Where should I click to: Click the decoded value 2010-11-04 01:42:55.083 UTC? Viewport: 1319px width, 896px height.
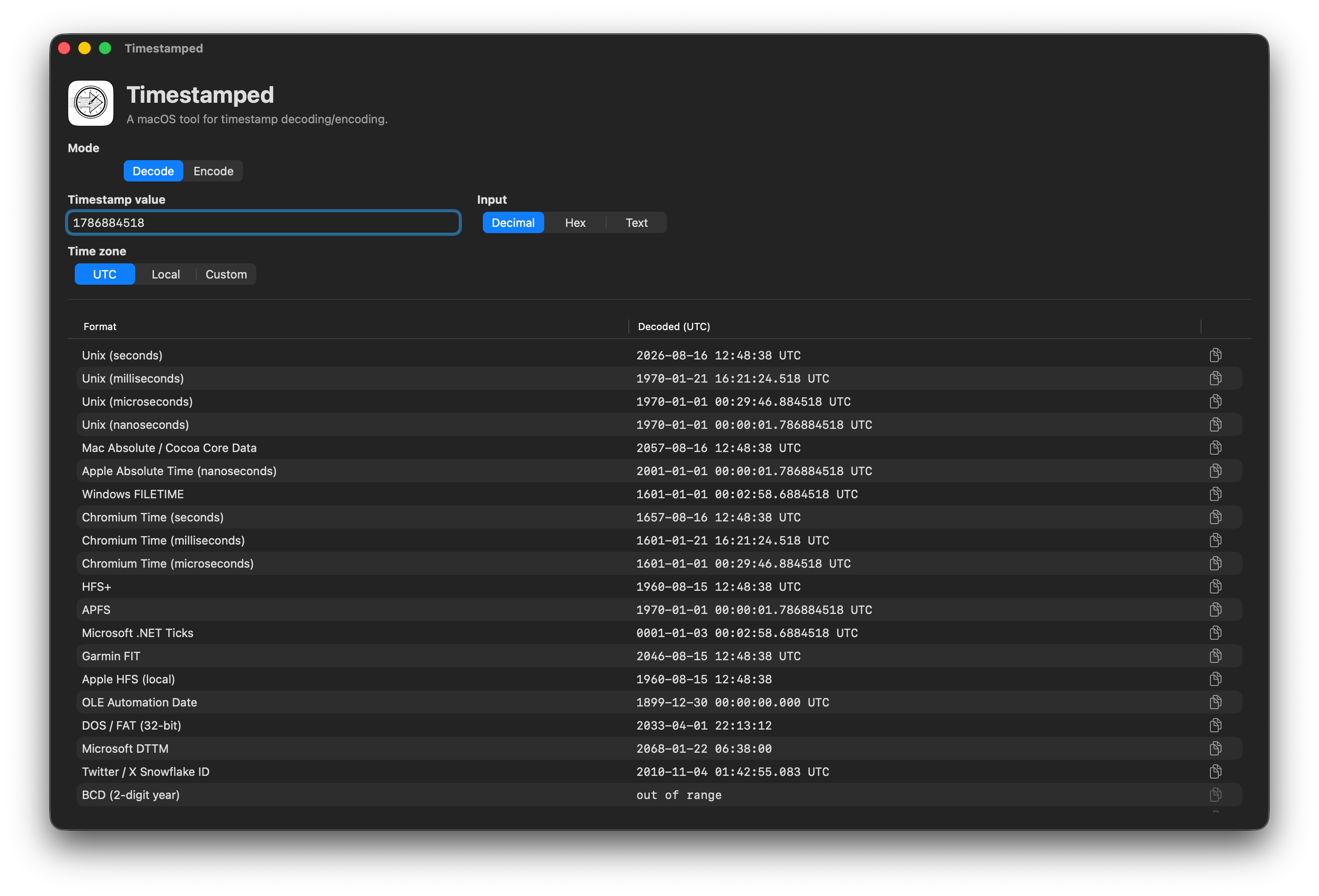[733, 772]
